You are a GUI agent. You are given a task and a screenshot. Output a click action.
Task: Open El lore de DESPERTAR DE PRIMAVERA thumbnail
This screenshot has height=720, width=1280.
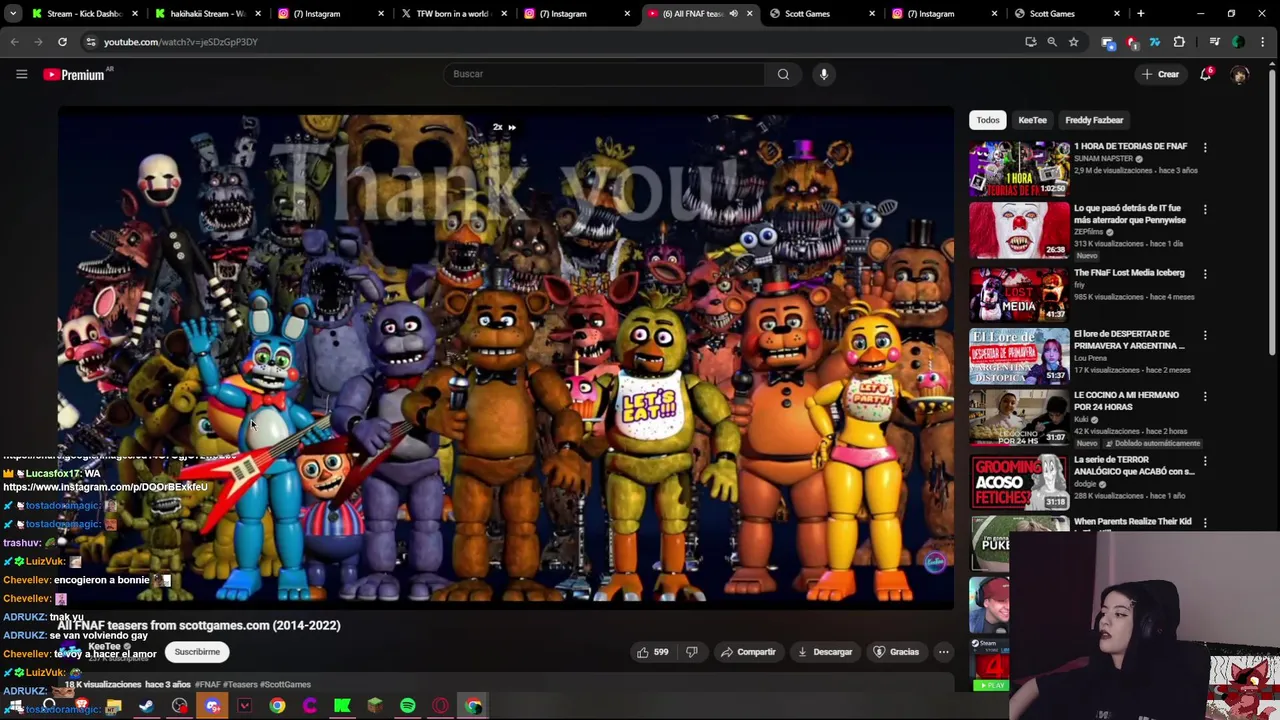(x=1019, y=356)
